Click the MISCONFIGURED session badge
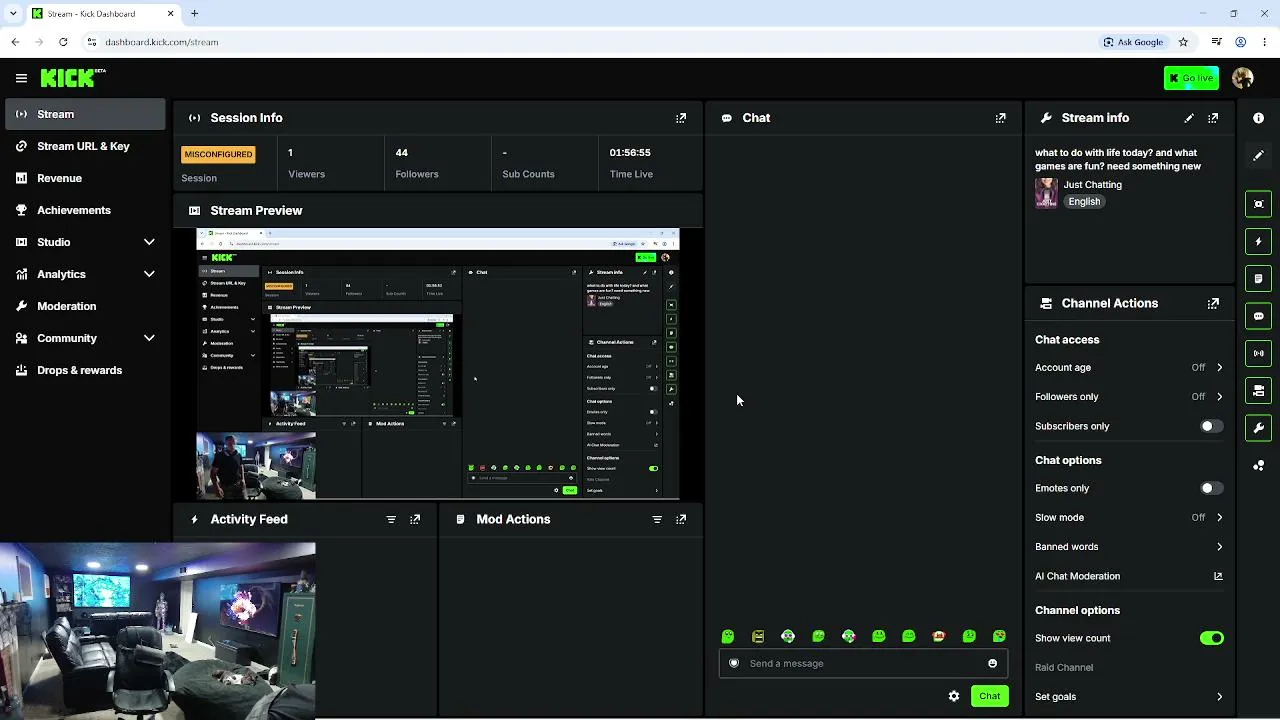The image size is (1280, 720). pyautogui.click(x=218, y=155)
